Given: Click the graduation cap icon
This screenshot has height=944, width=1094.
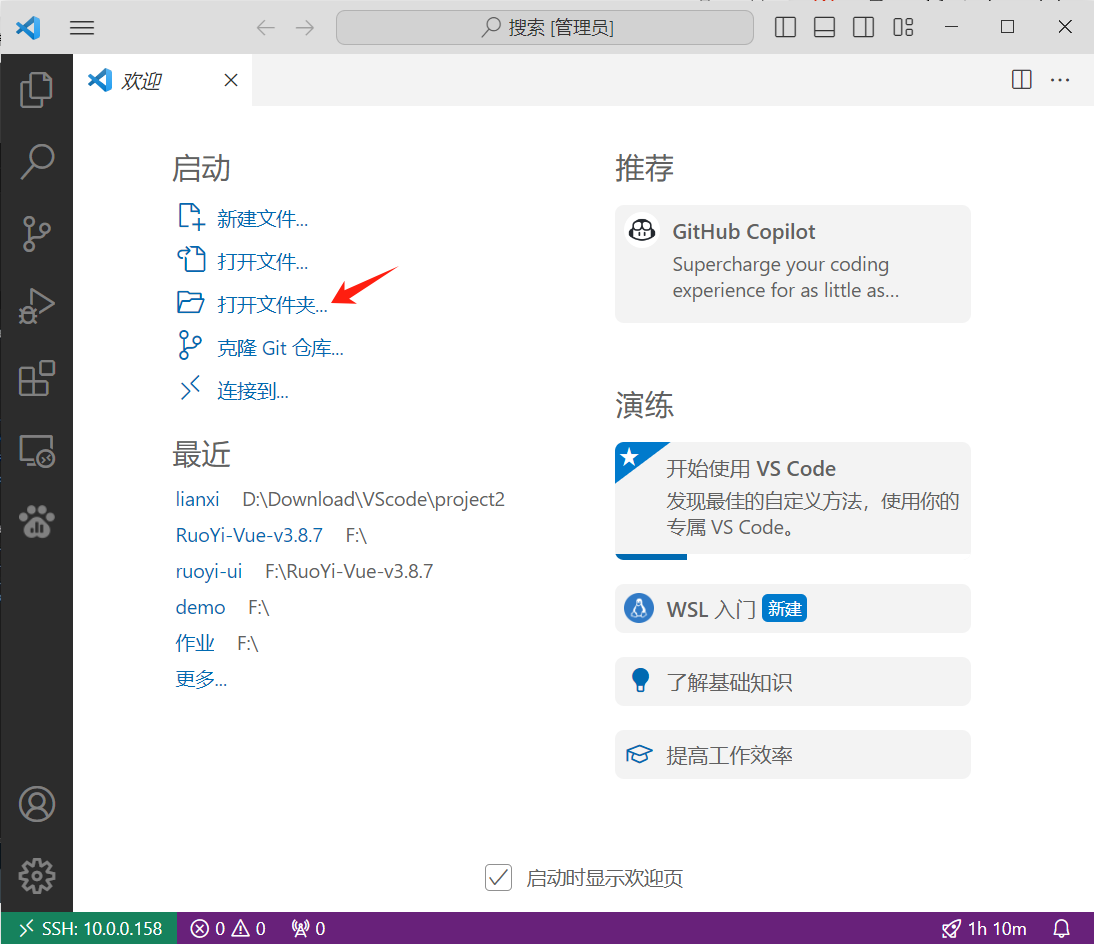Looking at the screenshot, I should pos(639,754).
